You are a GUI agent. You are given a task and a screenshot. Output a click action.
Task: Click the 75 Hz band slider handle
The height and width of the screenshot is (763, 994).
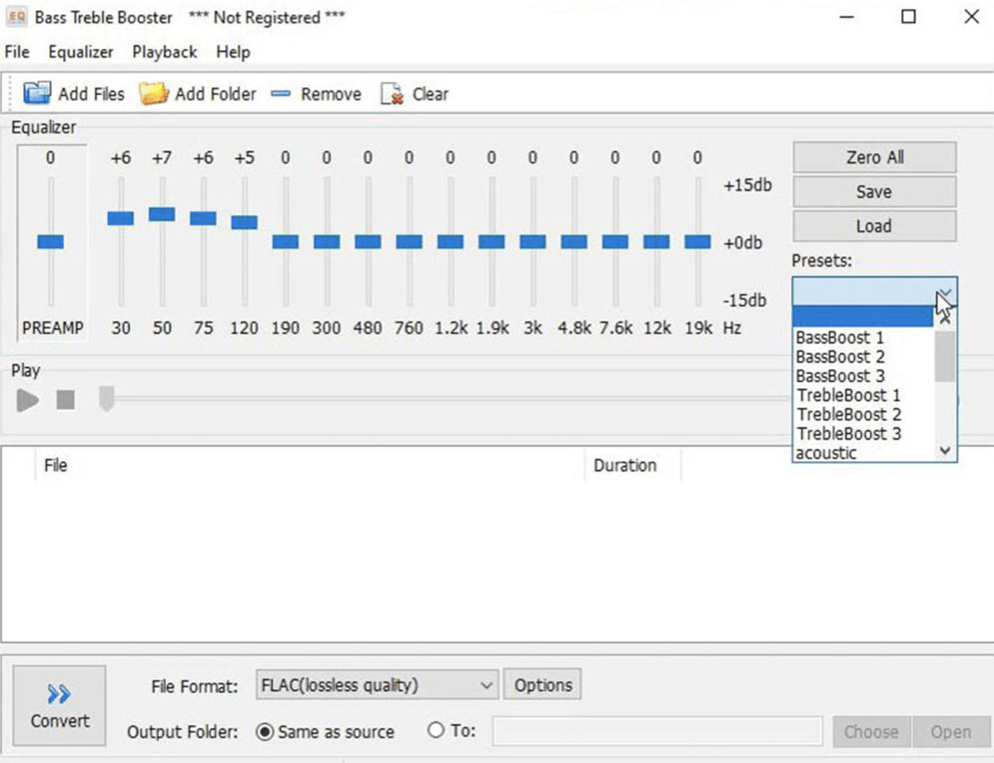(203, 219)
